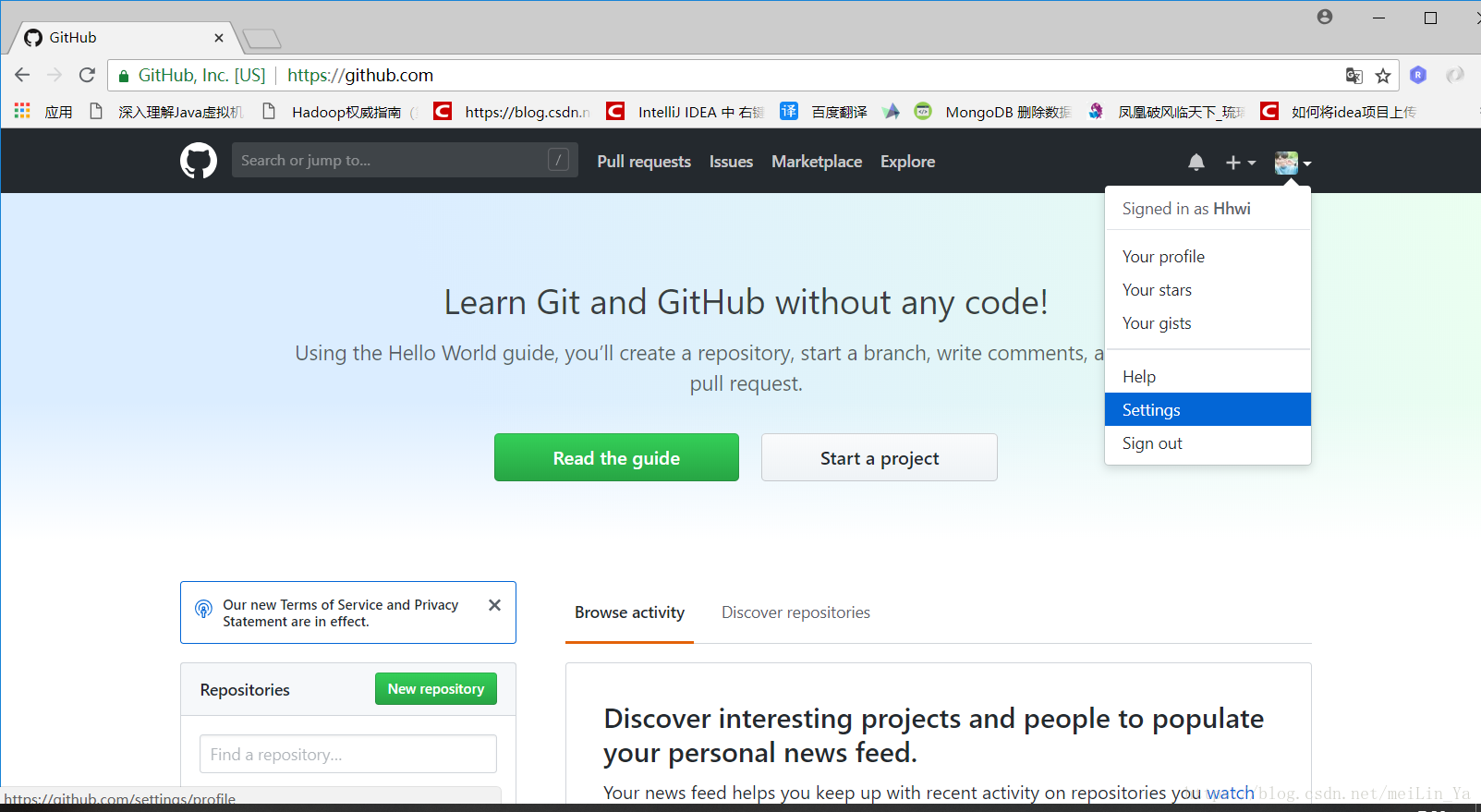The height and width of the screenshot is (812, 1481).
Task: Click the New repository button
Action: (x=436, y=689)
